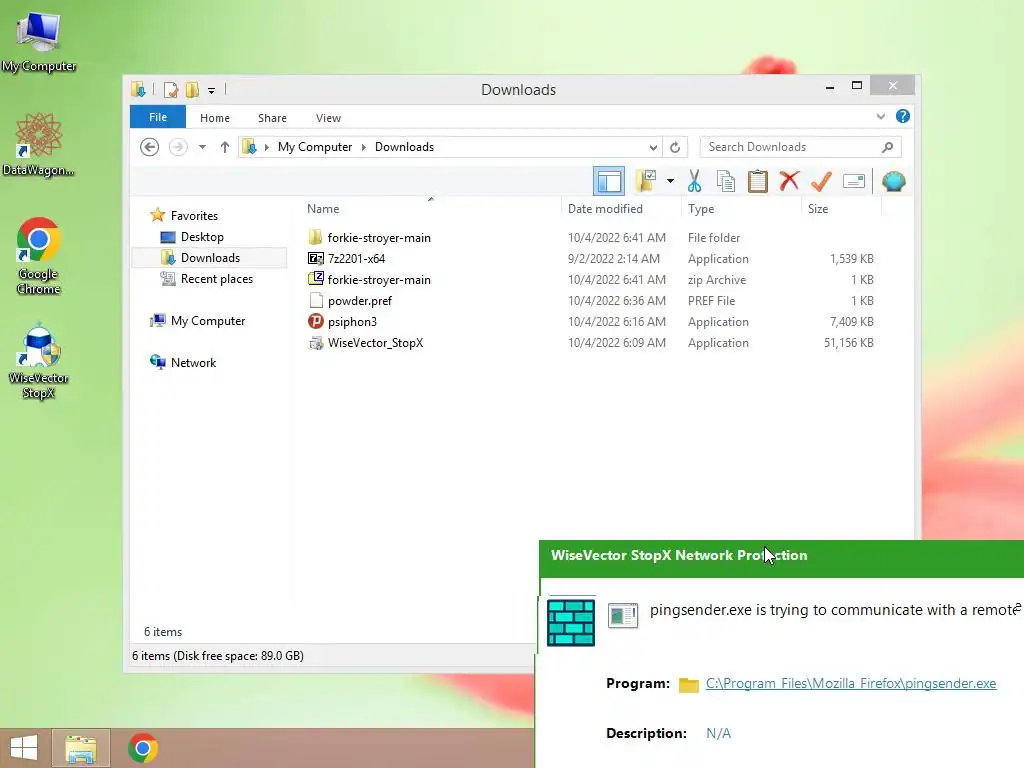The width and height of the screenshot is (1024, 768).
Task: Switch to the Share ribbon tab
Action: (272, 118)
